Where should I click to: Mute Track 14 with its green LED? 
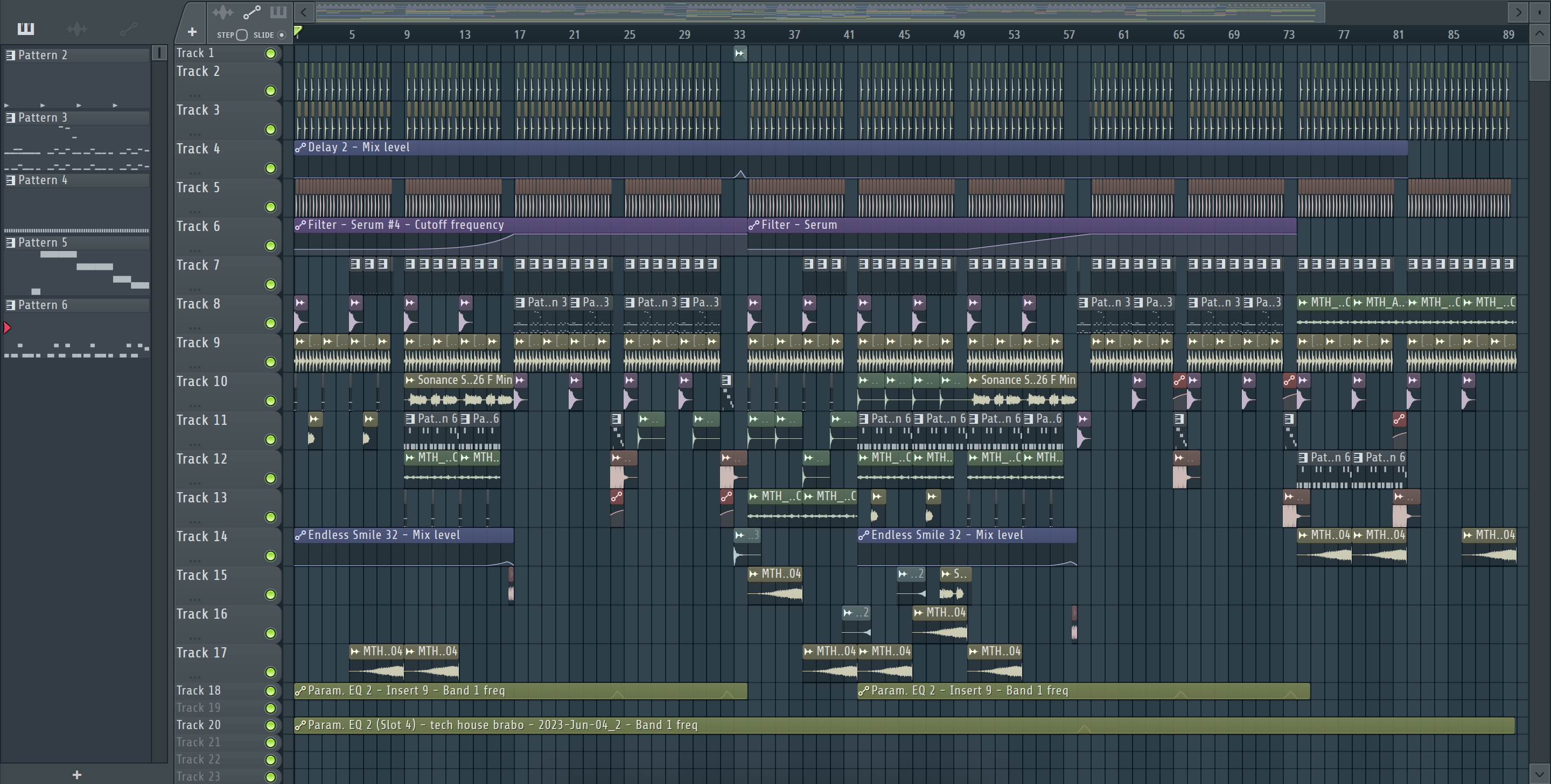point(271,556)
